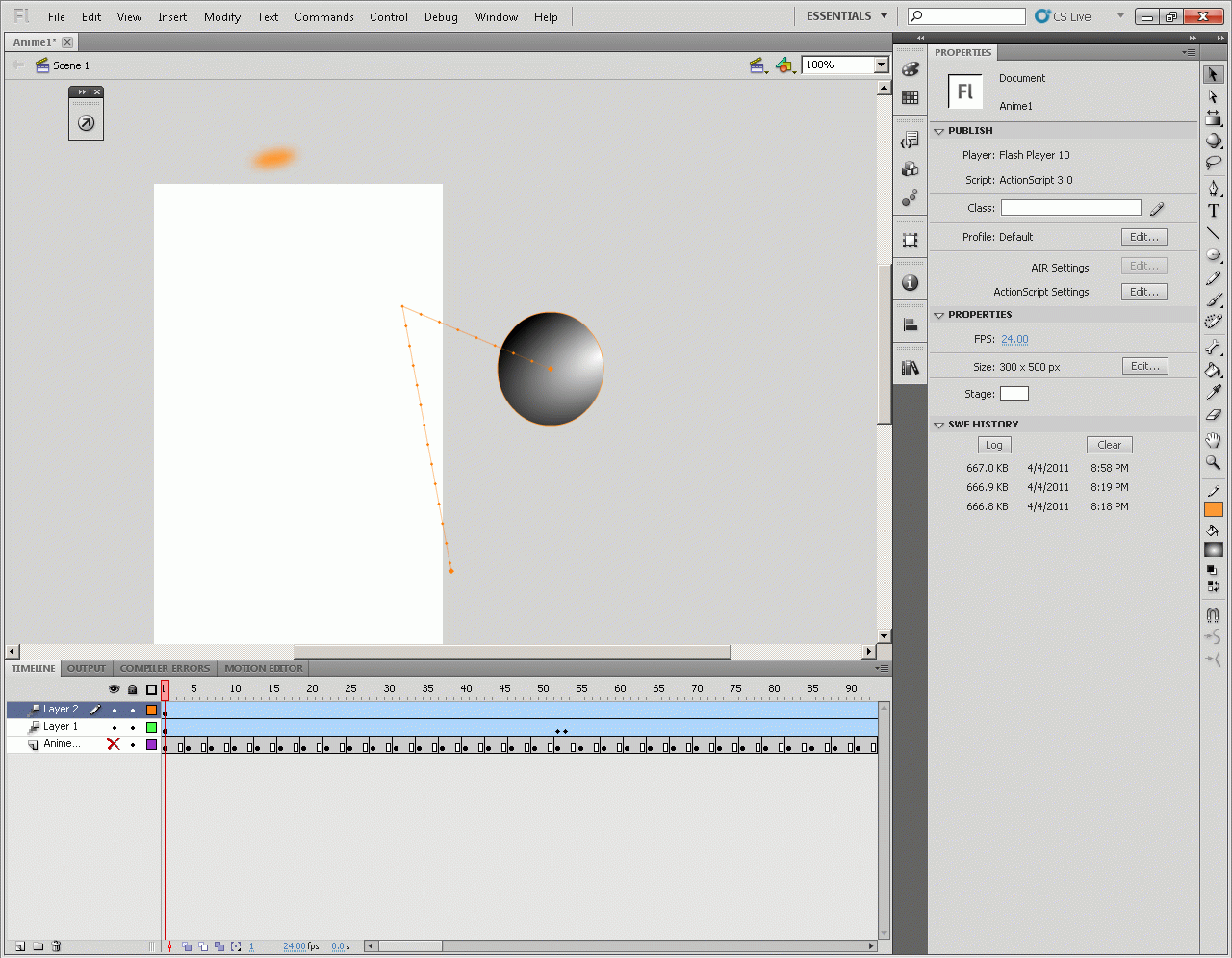Open the Color palette panel
This screenshot has height=958, width=1232.
(x=910, y=69)
